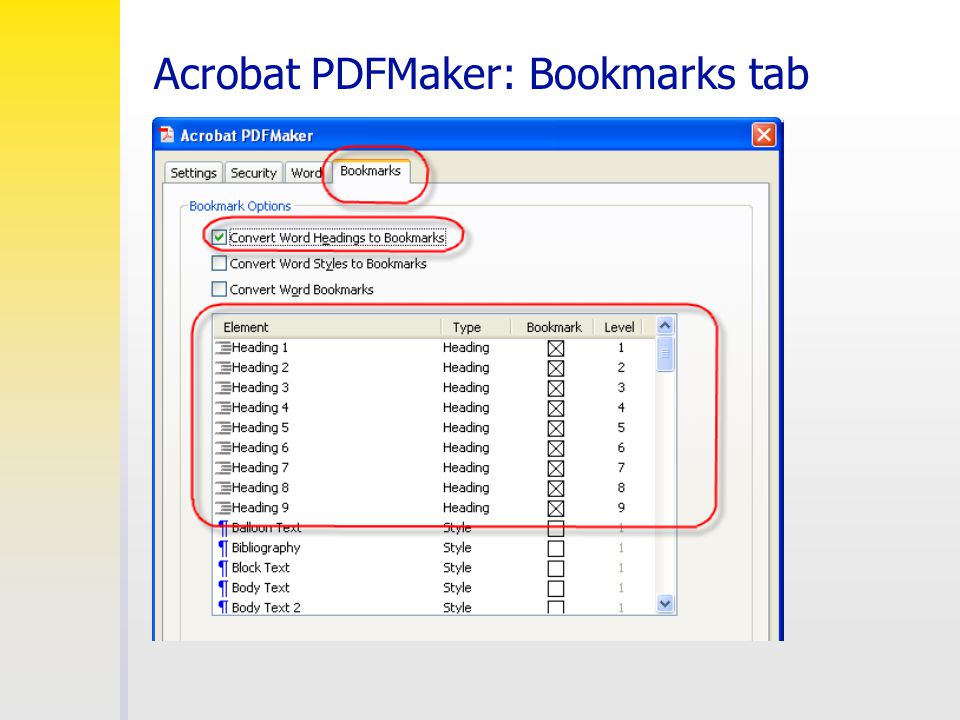Click the Style type cell of Bibliography
960x720 pixels.
coord(457,548)
